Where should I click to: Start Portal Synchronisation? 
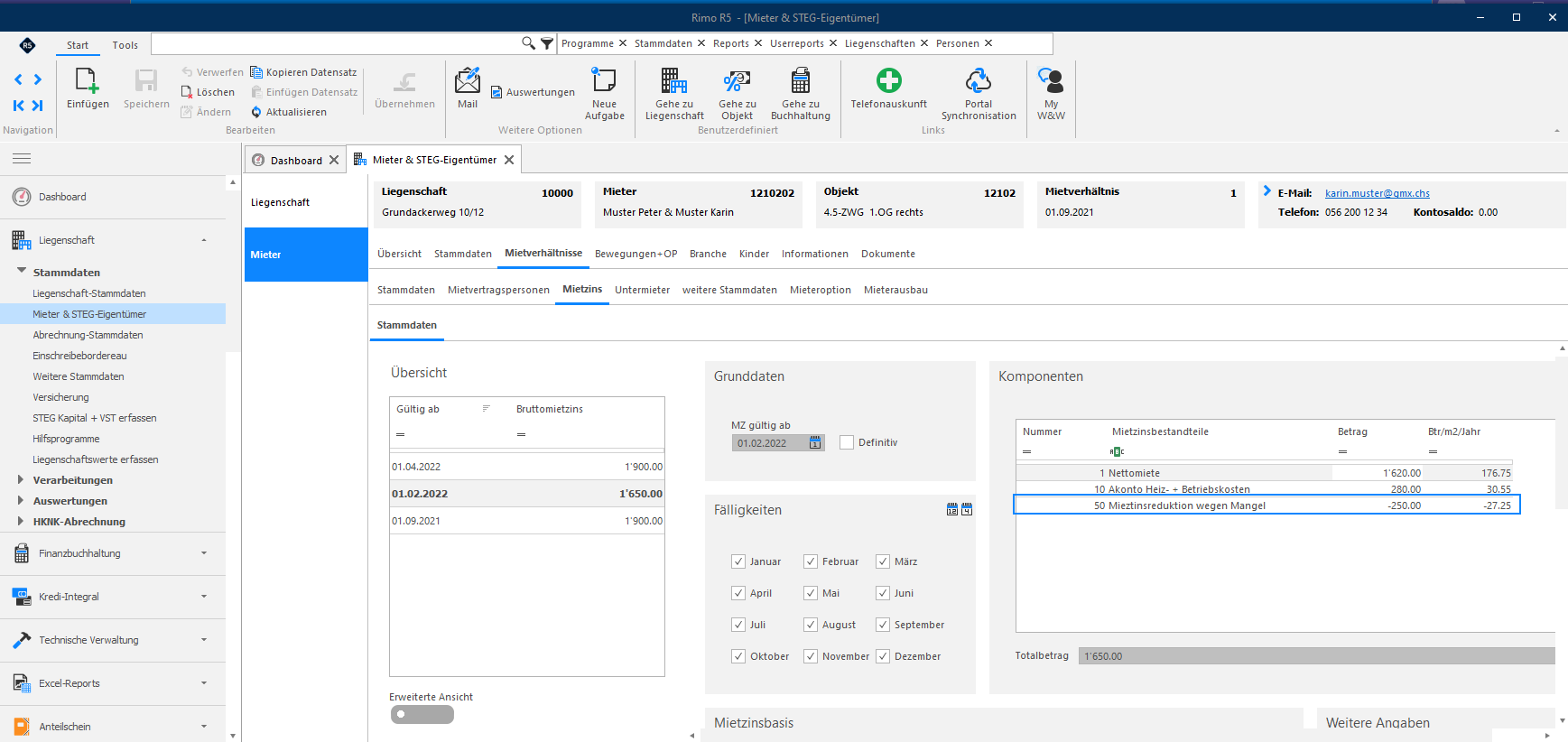click(x=979, y=94)
